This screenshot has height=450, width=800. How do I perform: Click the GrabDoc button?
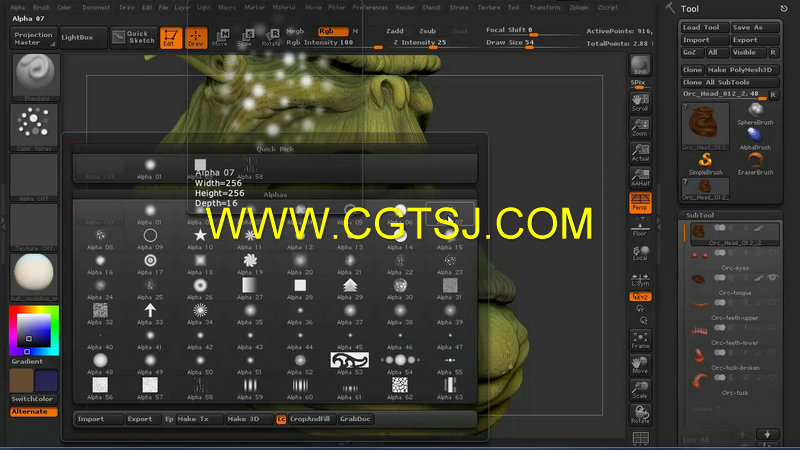coord(356,419)
